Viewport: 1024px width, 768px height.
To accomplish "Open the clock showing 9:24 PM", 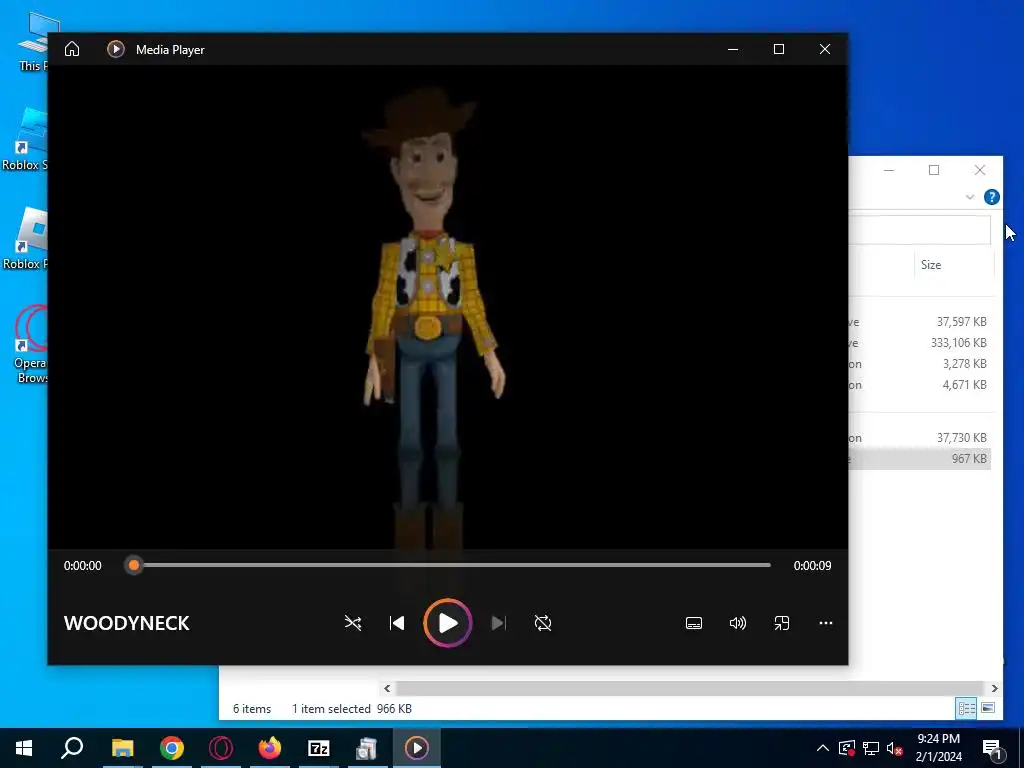I will (938, 748).
